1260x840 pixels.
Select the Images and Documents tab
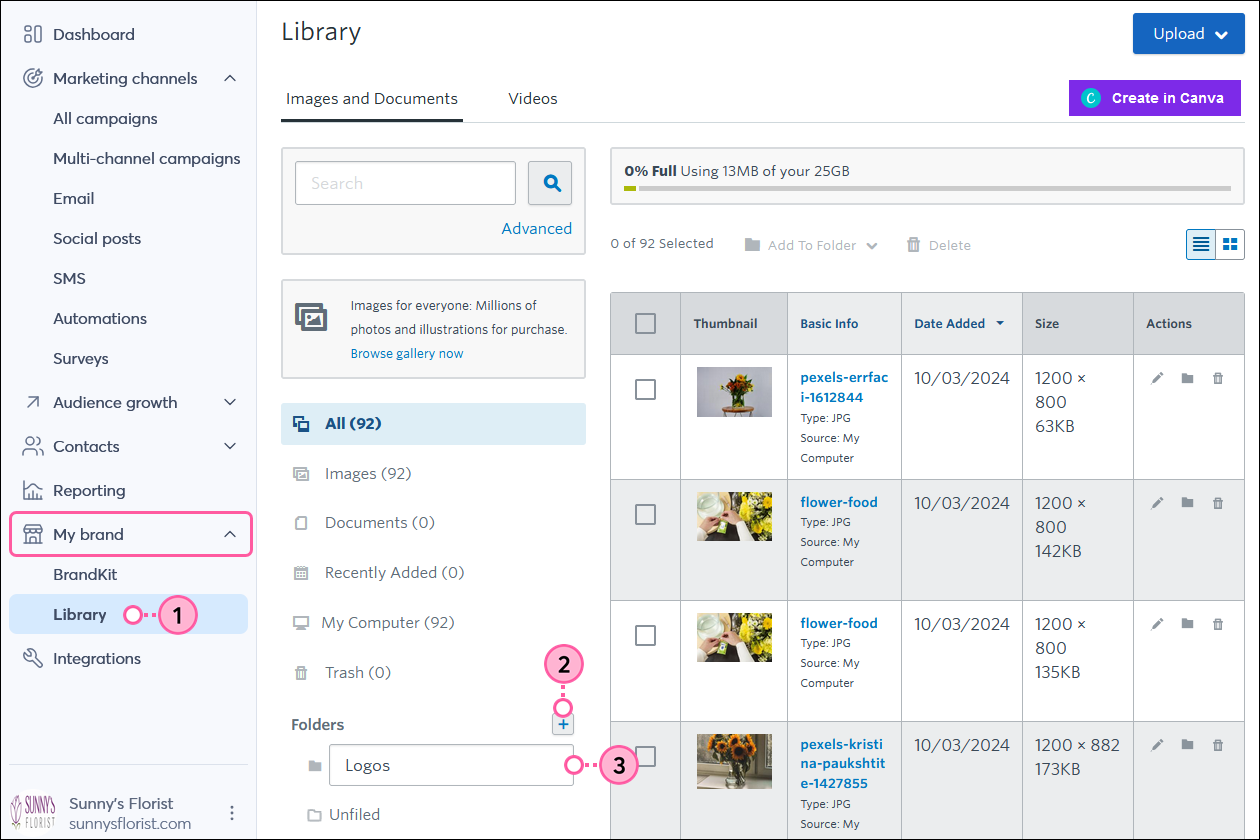pos(372,99)
